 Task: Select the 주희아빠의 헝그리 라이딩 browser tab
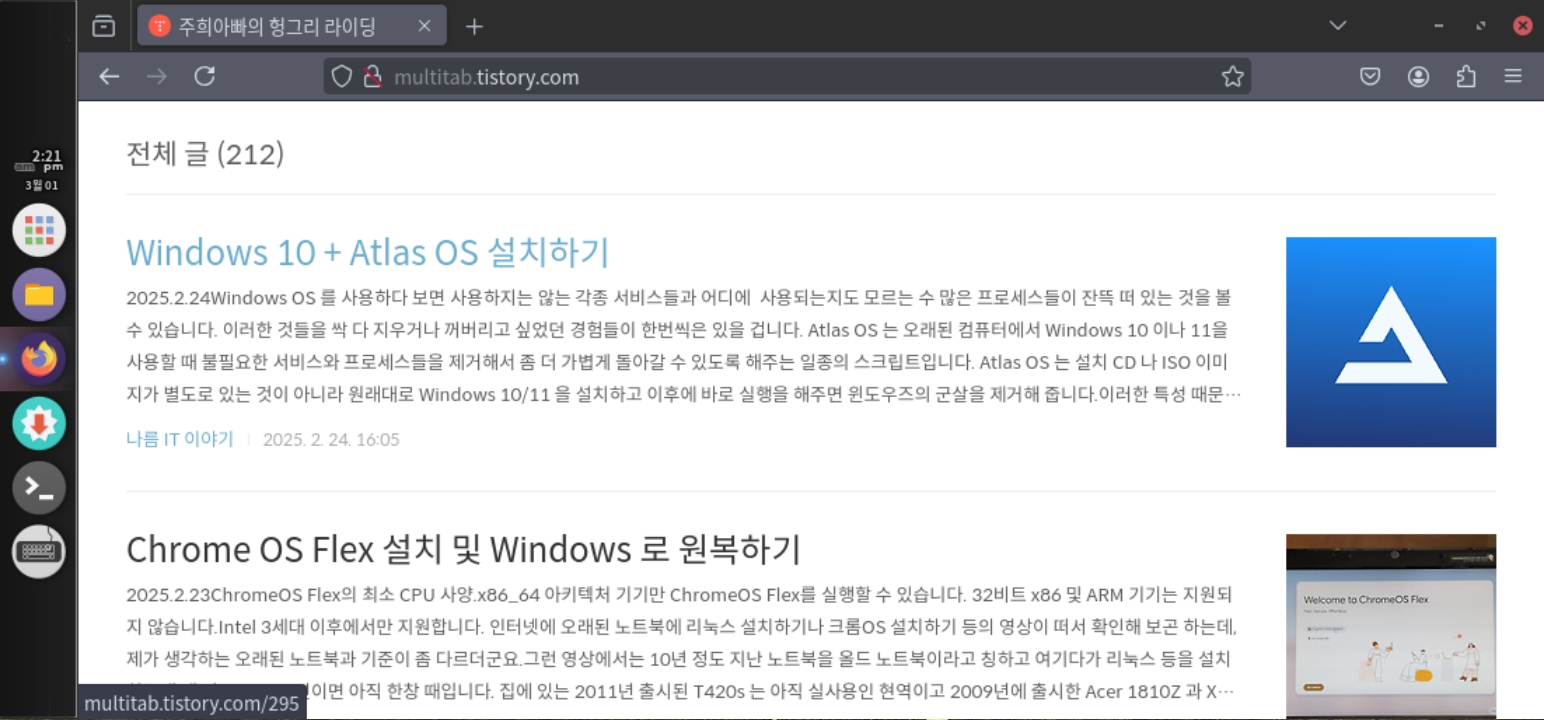[291, 27]
